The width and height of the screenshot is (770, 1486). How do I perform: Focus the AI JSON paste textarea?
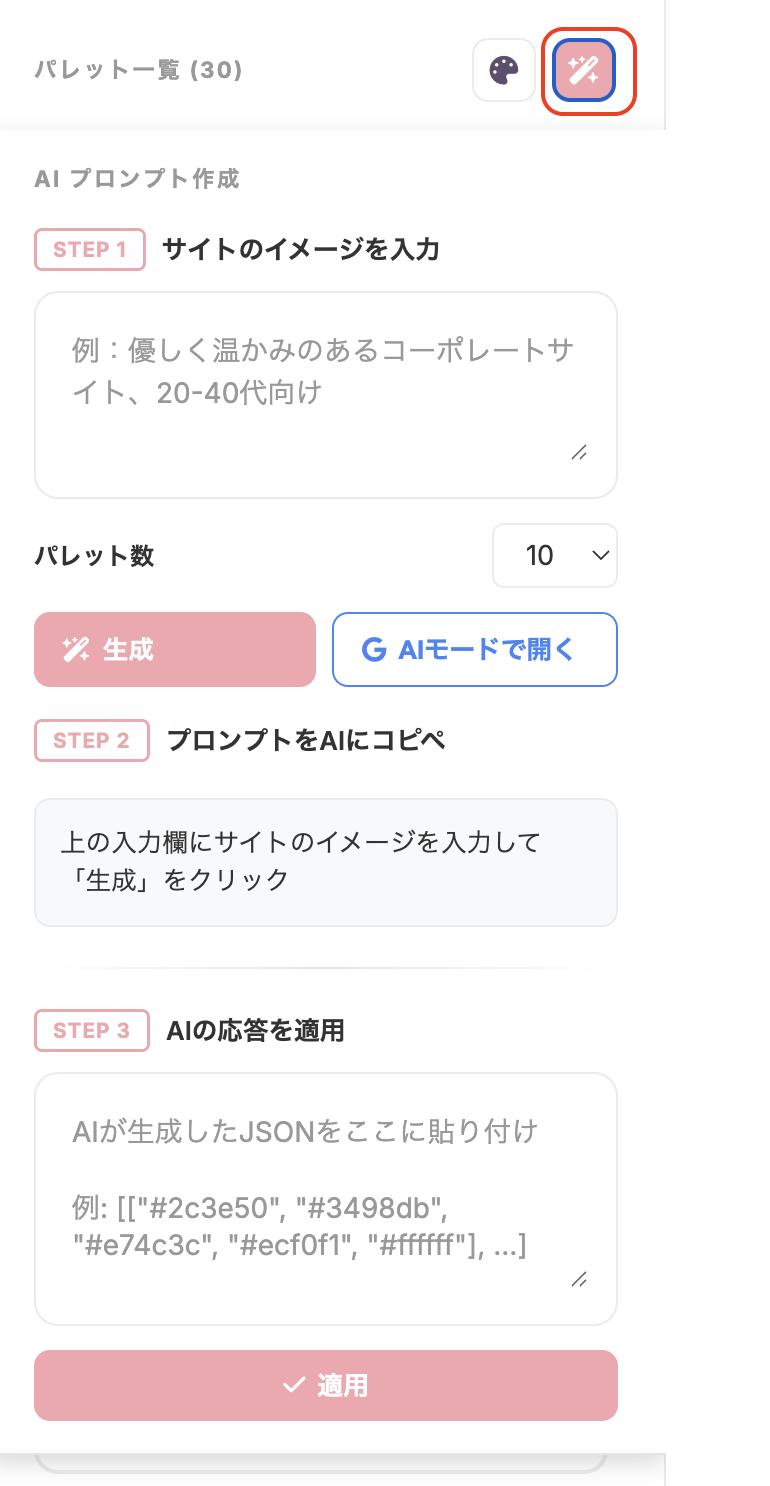[325, 1198]
